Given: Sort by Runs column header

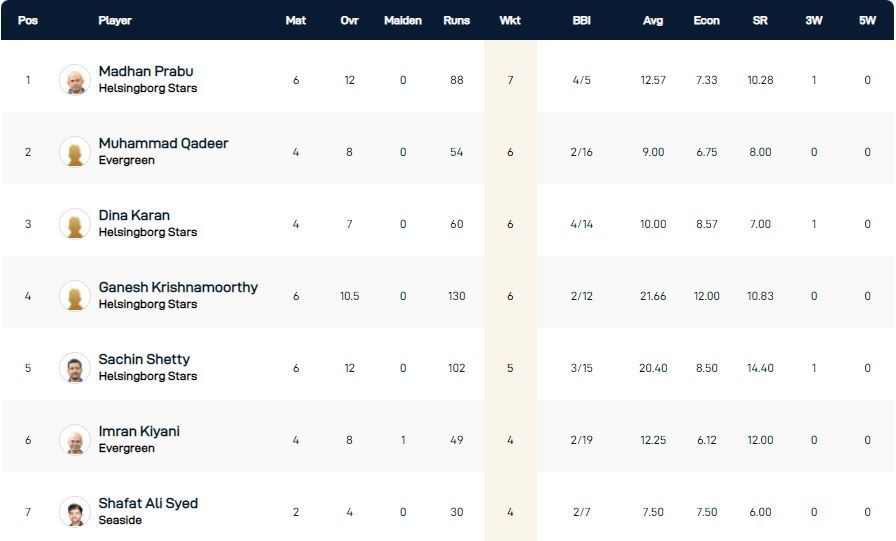Looking at the screenshot, I should [x=456, y=20].
